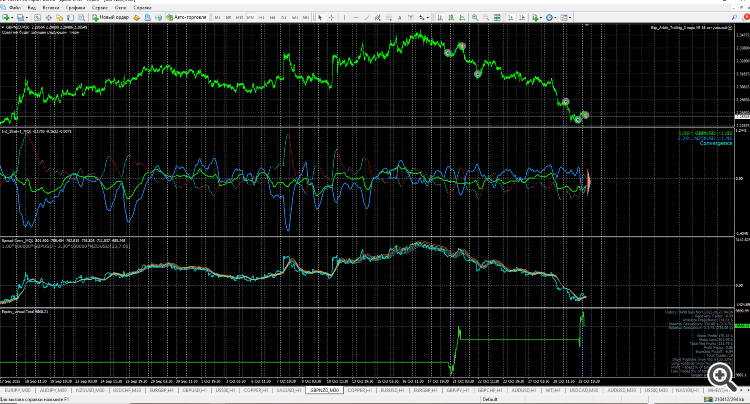Open the New Chart toolbar icon

(7, 17)
